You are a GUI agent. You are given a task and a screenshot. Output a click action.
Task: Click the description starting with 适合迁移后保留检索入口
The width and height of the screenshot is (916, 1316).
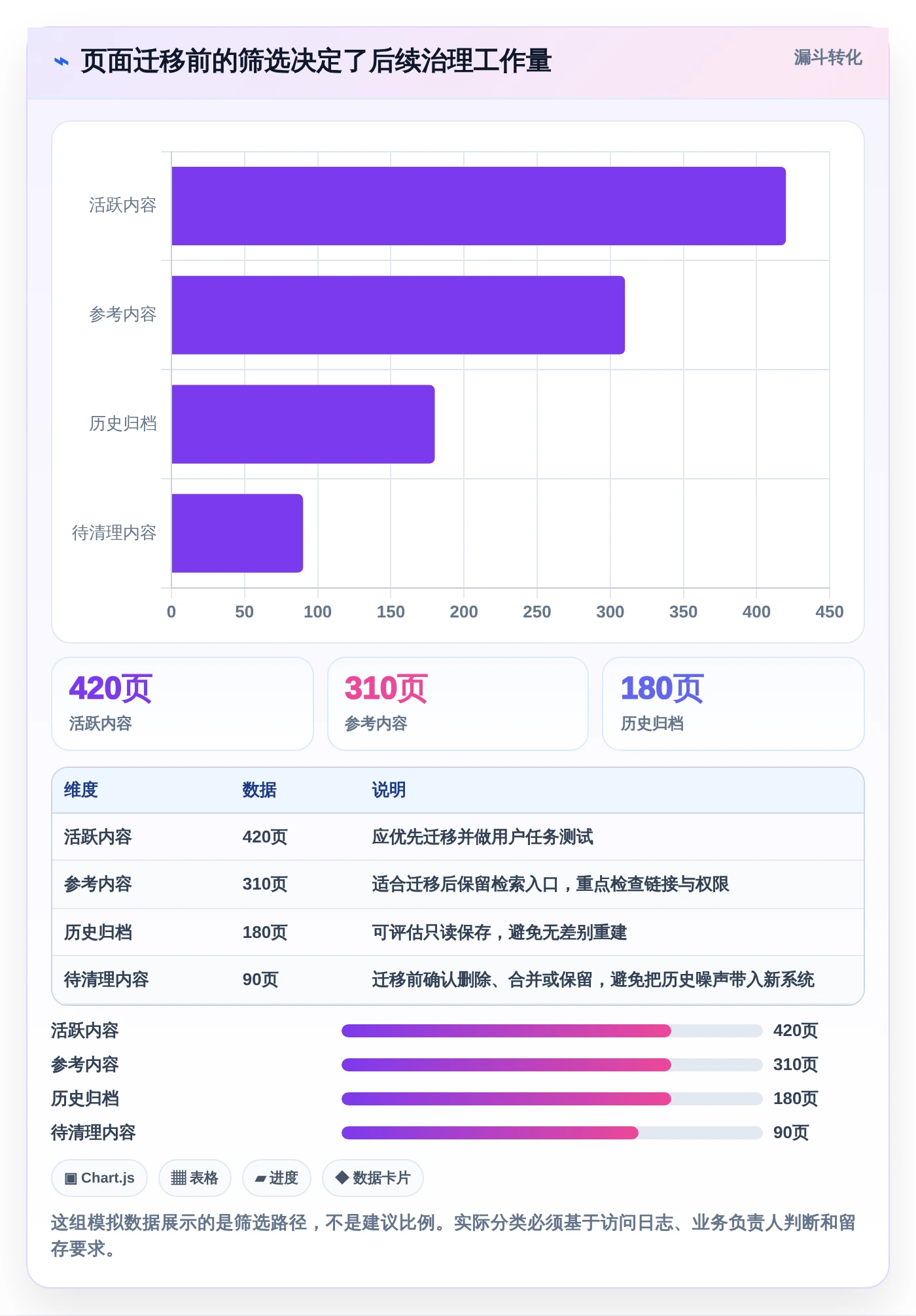point(550,884)
